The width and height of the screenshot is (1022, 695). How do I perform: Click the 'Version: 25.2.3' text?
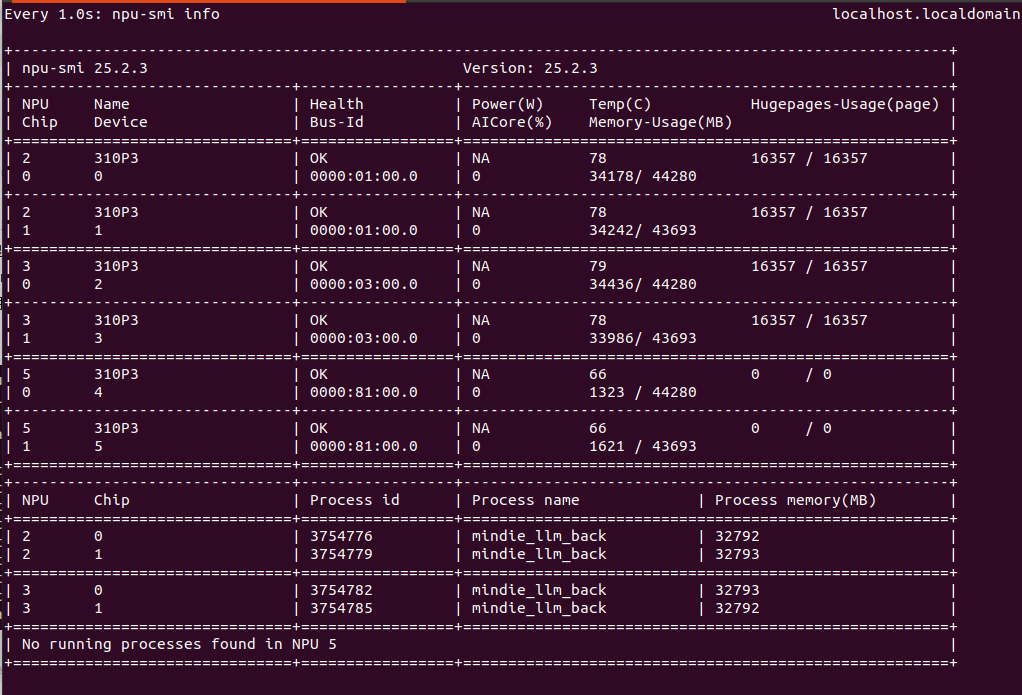pyautogui.click(x=530, y=68)
